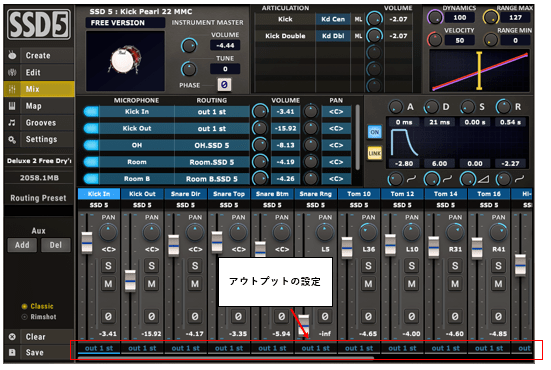This screenshot has height=370, width=551.
Task: Open Kick In channel output selector
Action: click(99, 348)
